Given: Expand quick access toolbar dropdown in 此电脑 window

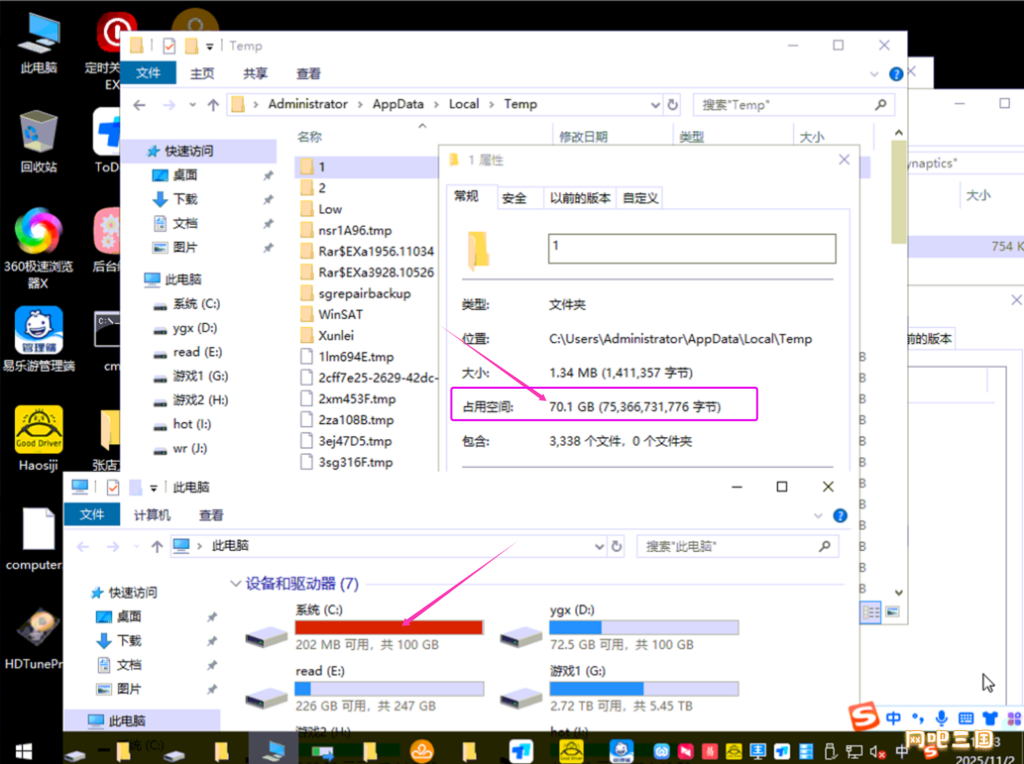Looking at the screenshot, I should (x=153, y=488).
